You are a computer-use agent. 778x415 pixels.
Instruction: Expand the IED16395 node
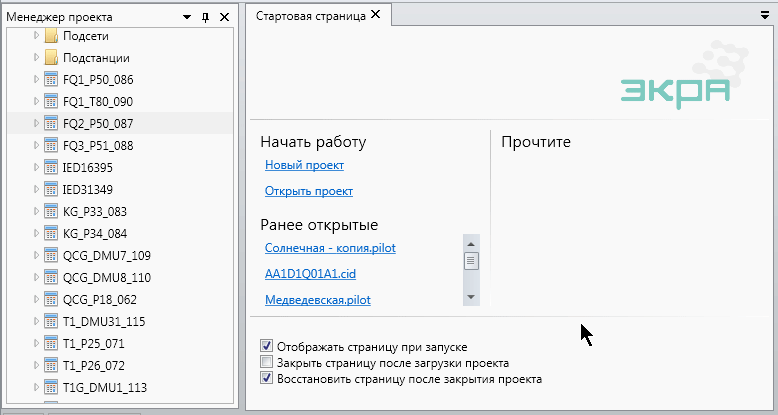36,167
